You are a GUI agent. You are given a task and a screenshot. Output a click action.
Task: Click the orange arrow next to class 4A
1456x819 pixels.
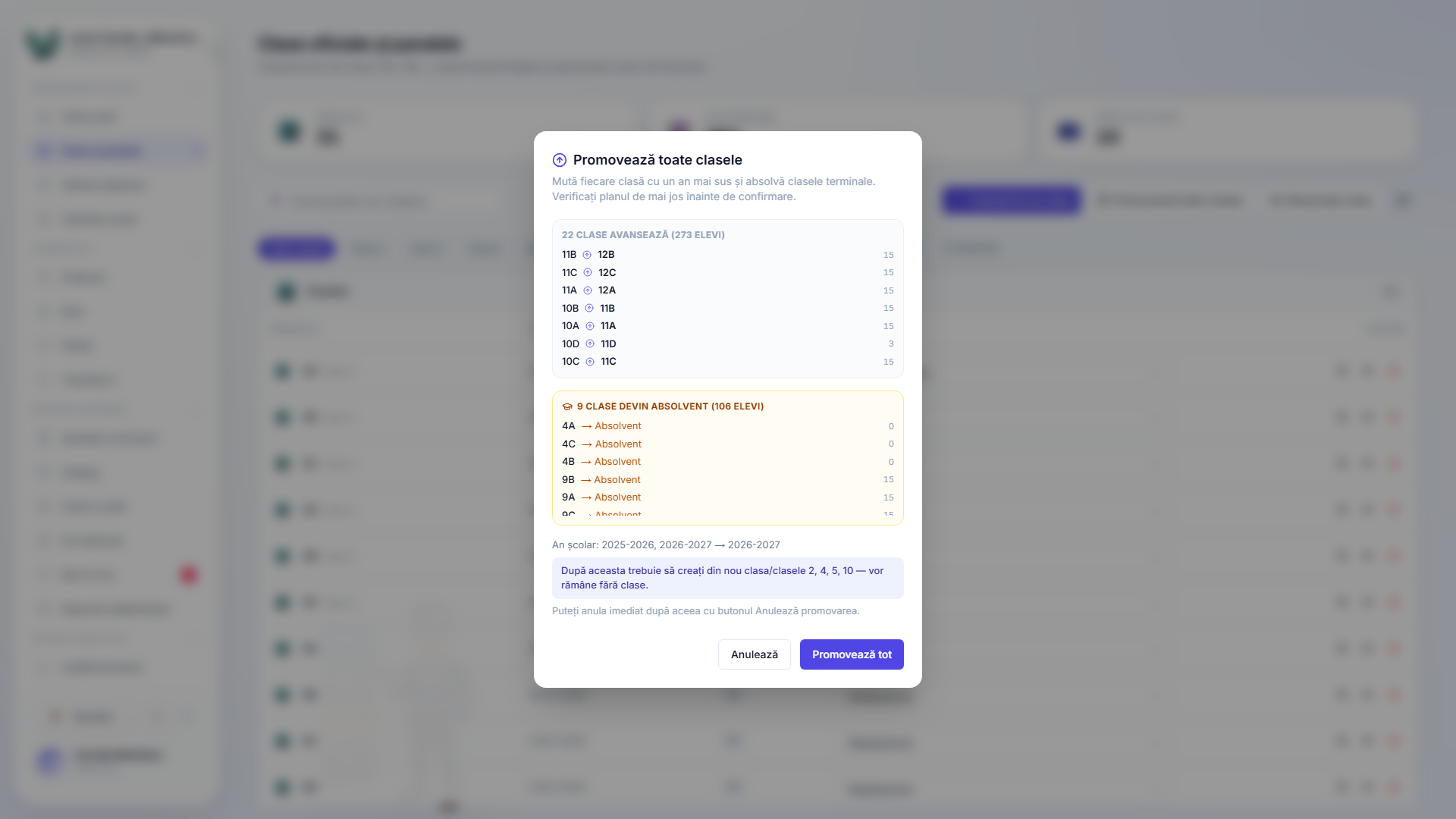point(586,426)
